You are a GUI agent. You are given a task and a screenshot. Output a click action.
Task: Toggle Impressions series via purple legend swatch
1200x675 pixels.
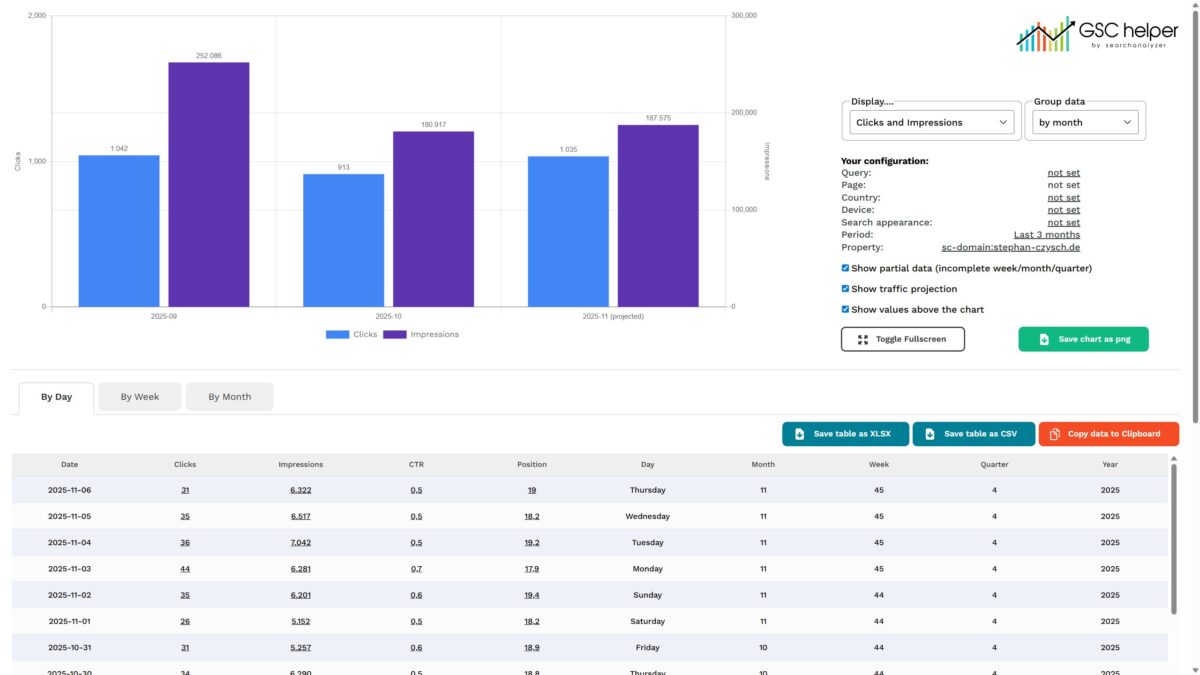394,335
